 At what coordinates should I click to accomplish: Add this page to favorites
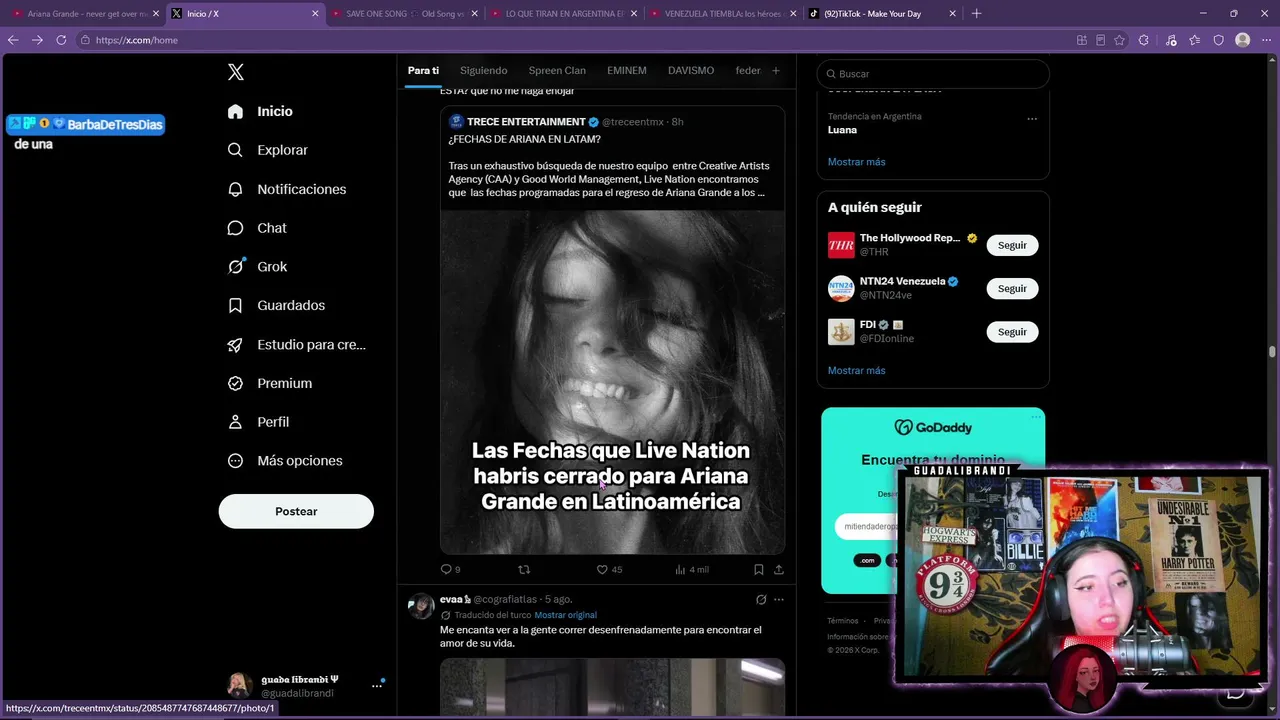[1120, 40]
